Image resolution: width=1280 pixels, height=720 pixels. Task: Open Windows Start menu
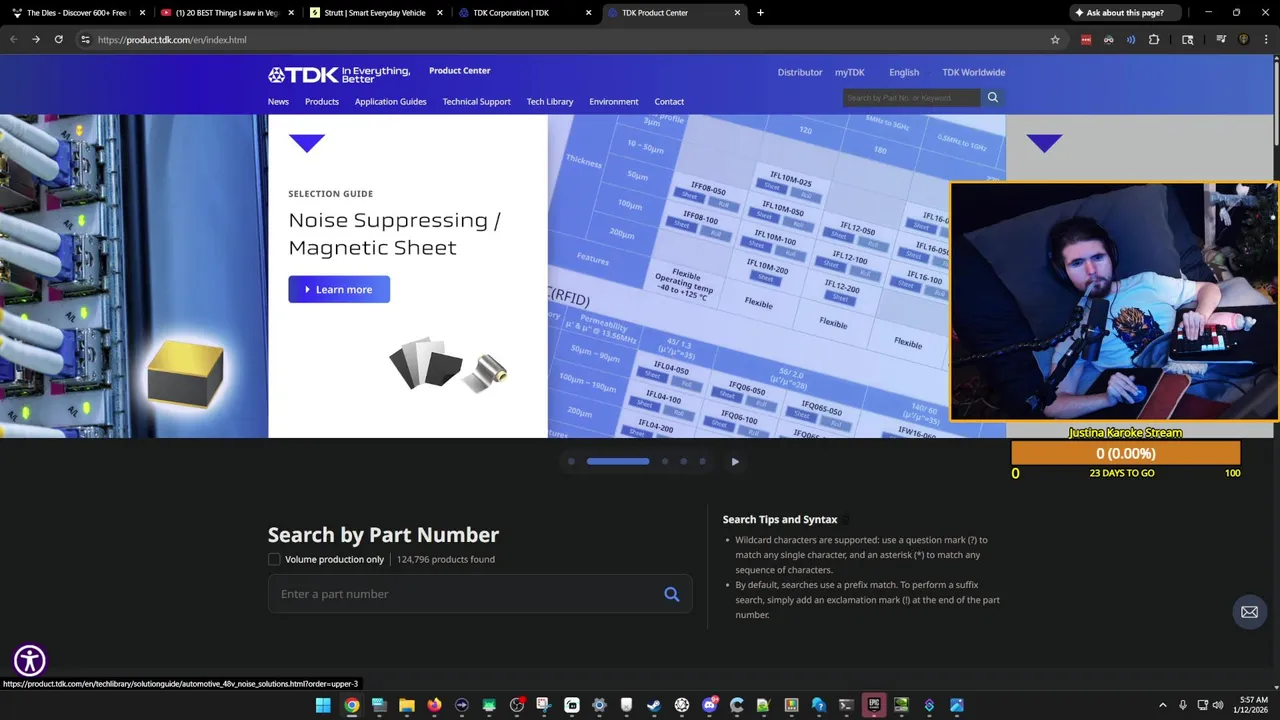323,705
